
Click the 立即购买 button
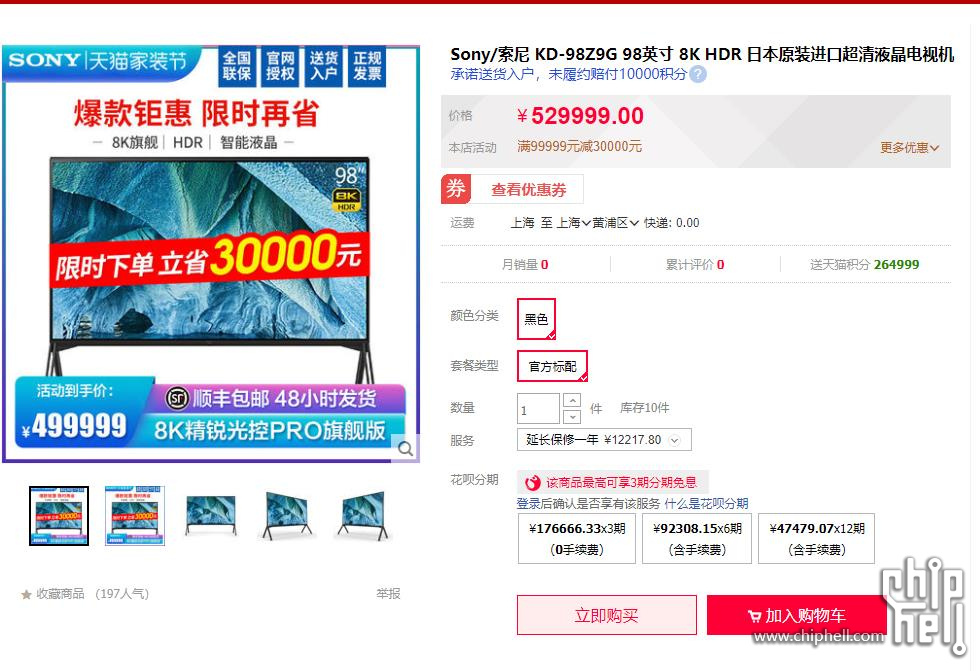pyautogui.click(x=606, y=615)
